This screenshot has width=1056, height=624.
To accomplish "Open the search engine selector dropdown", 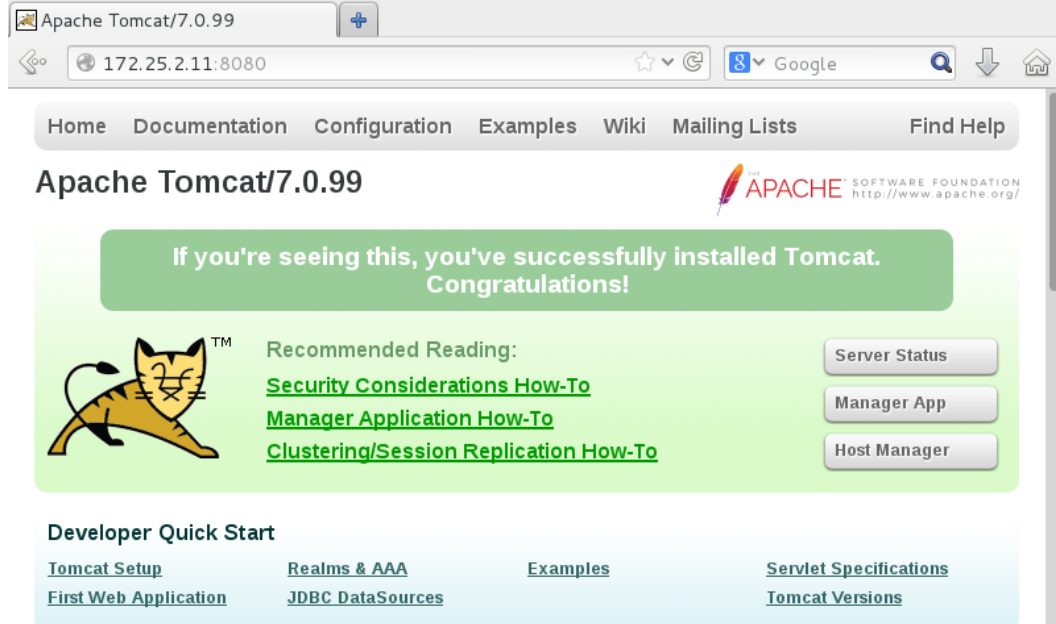I will tap(747, 63).
